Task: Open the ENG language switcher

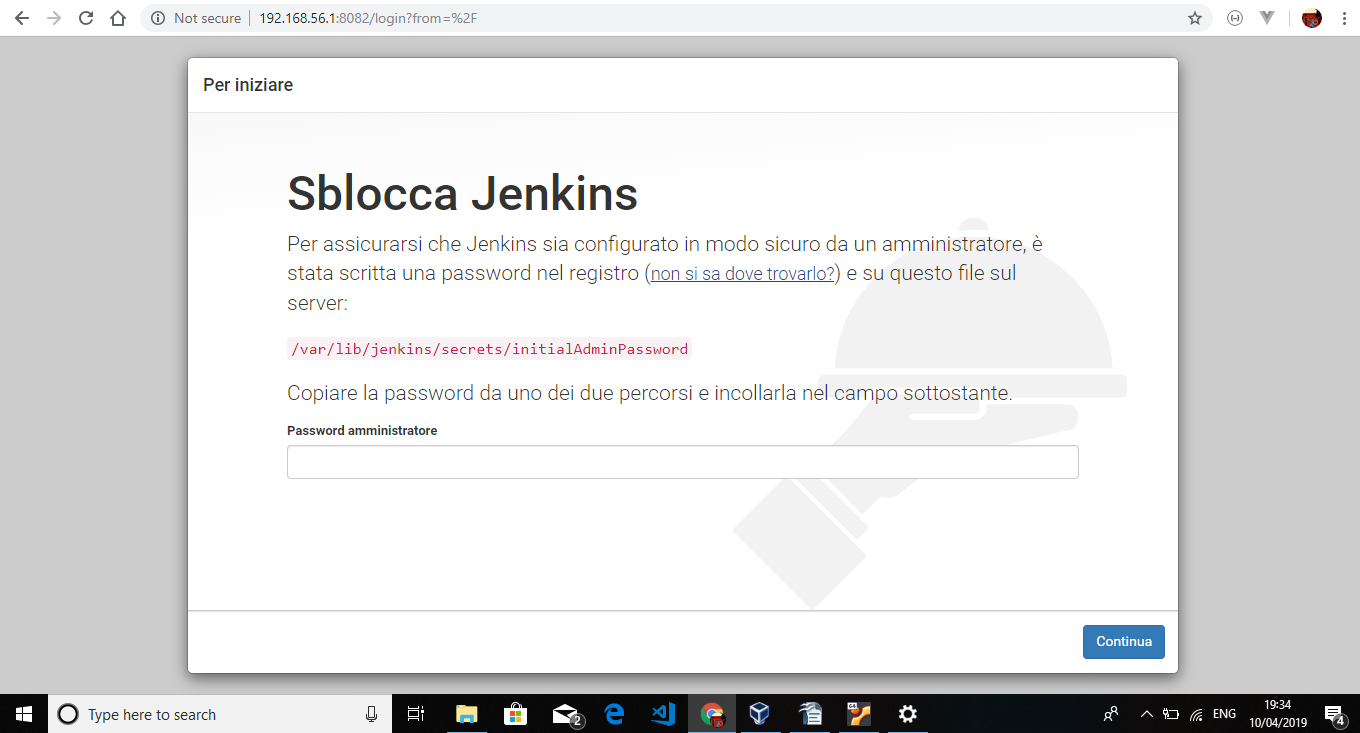Action: [x=1223, y=714]
